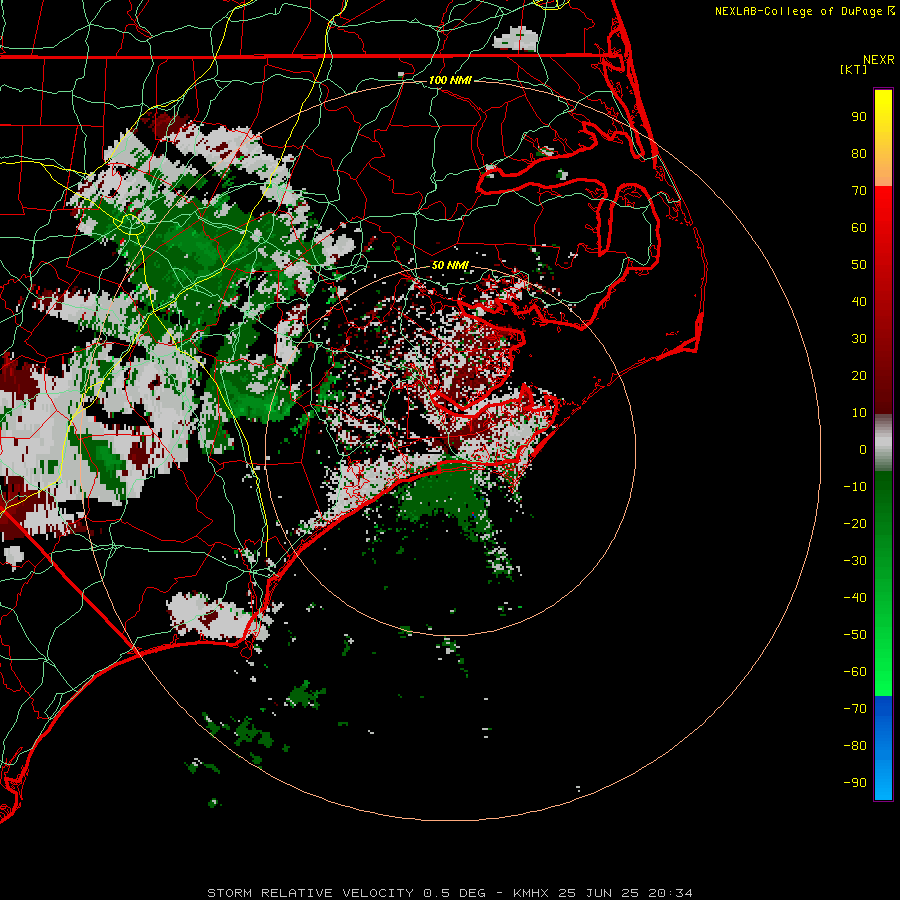Click the 10 value on velocity scale
900x900 pixels.
click(x=859, y=413)
